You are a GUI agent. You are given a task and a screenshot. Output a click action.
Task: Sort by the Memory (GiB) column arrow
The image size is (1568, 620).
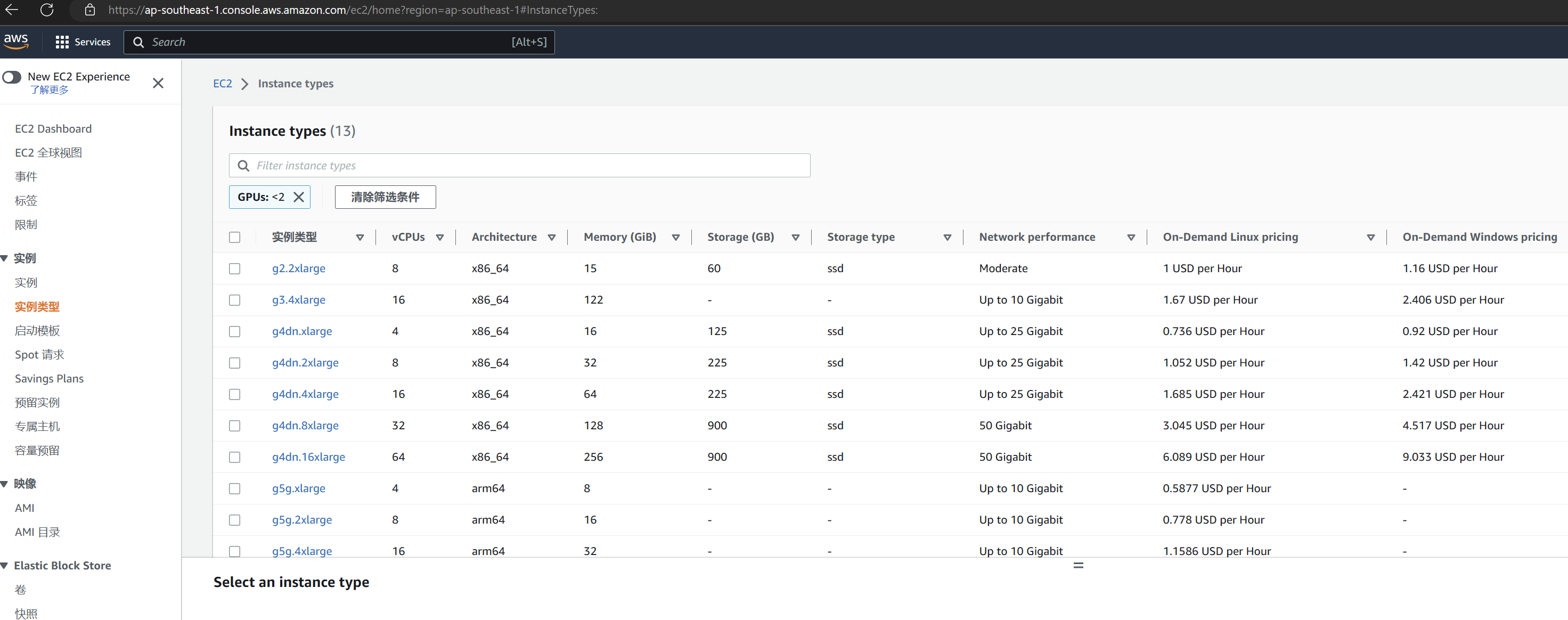[675, 237]
